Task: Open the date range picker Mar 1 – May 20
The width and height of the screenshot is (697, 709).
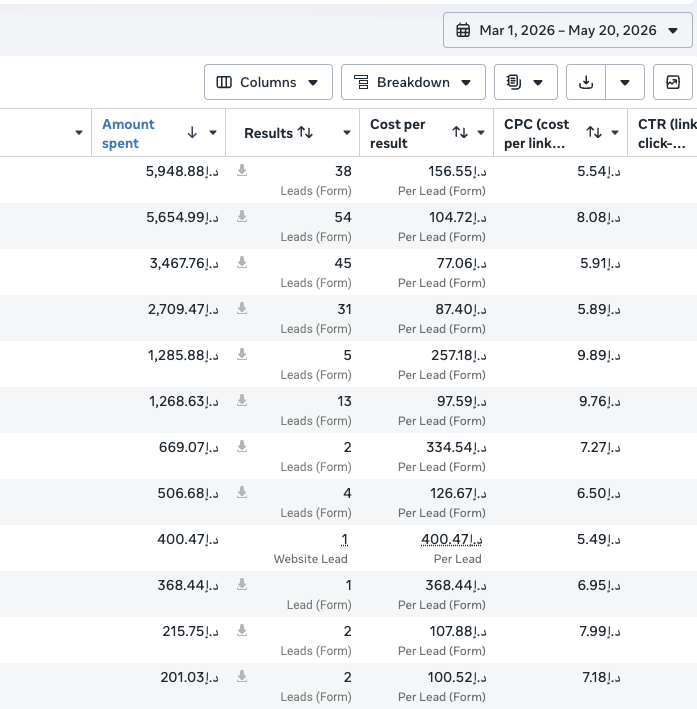Action: click(x=568, y=30)
